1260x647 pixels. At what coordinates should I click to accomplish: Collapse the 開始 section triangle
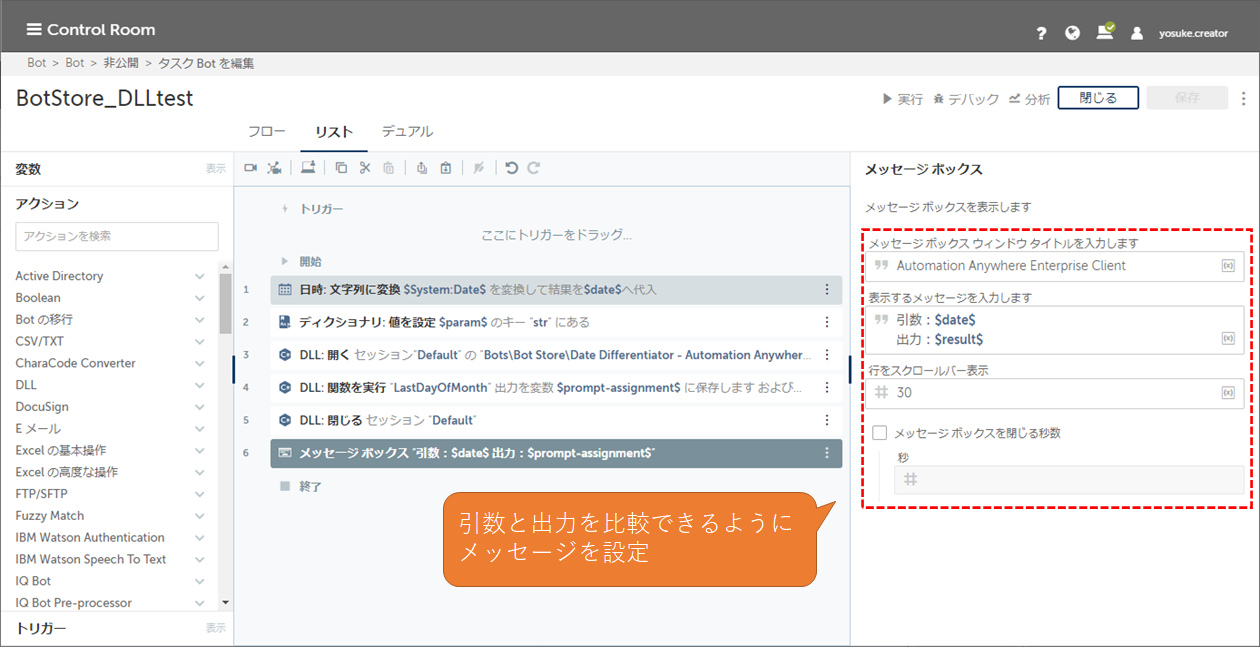tap(284, 261)
